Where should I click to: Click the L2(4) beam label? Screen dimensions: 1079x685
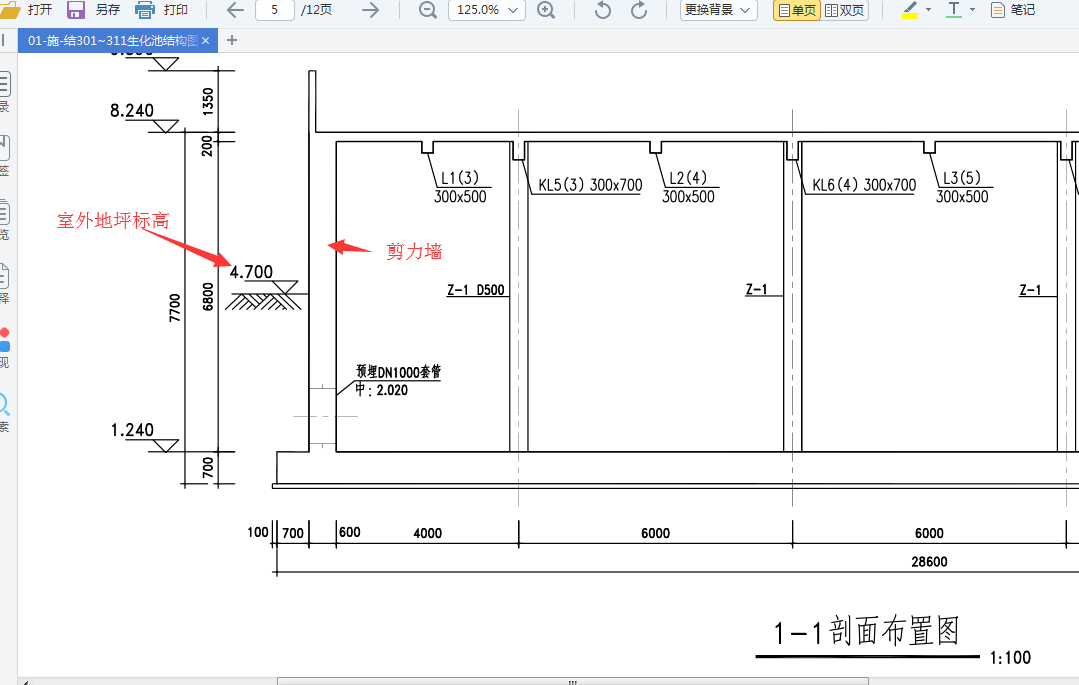688,178
